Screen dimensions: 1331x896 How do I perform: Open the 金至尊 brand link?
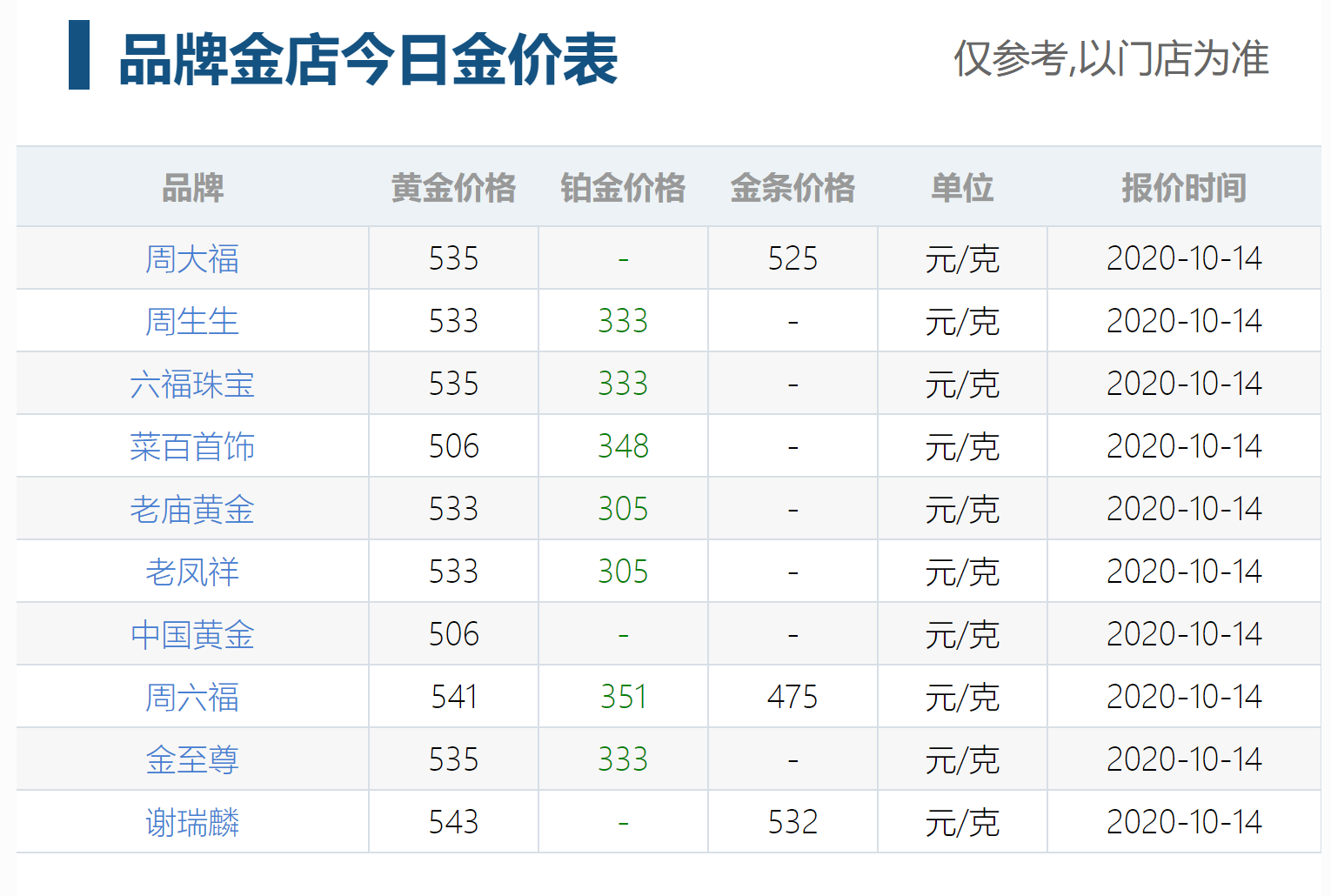(x=192, y=759)
